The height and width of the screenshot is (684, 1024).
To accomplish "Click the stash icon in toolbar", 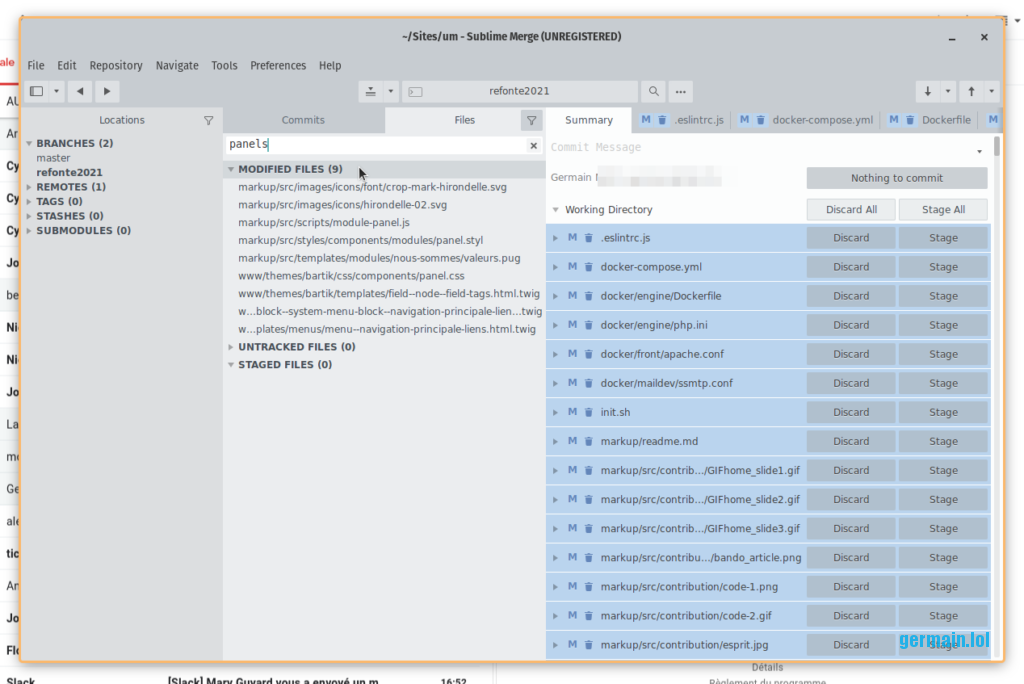I will [371, 91].
